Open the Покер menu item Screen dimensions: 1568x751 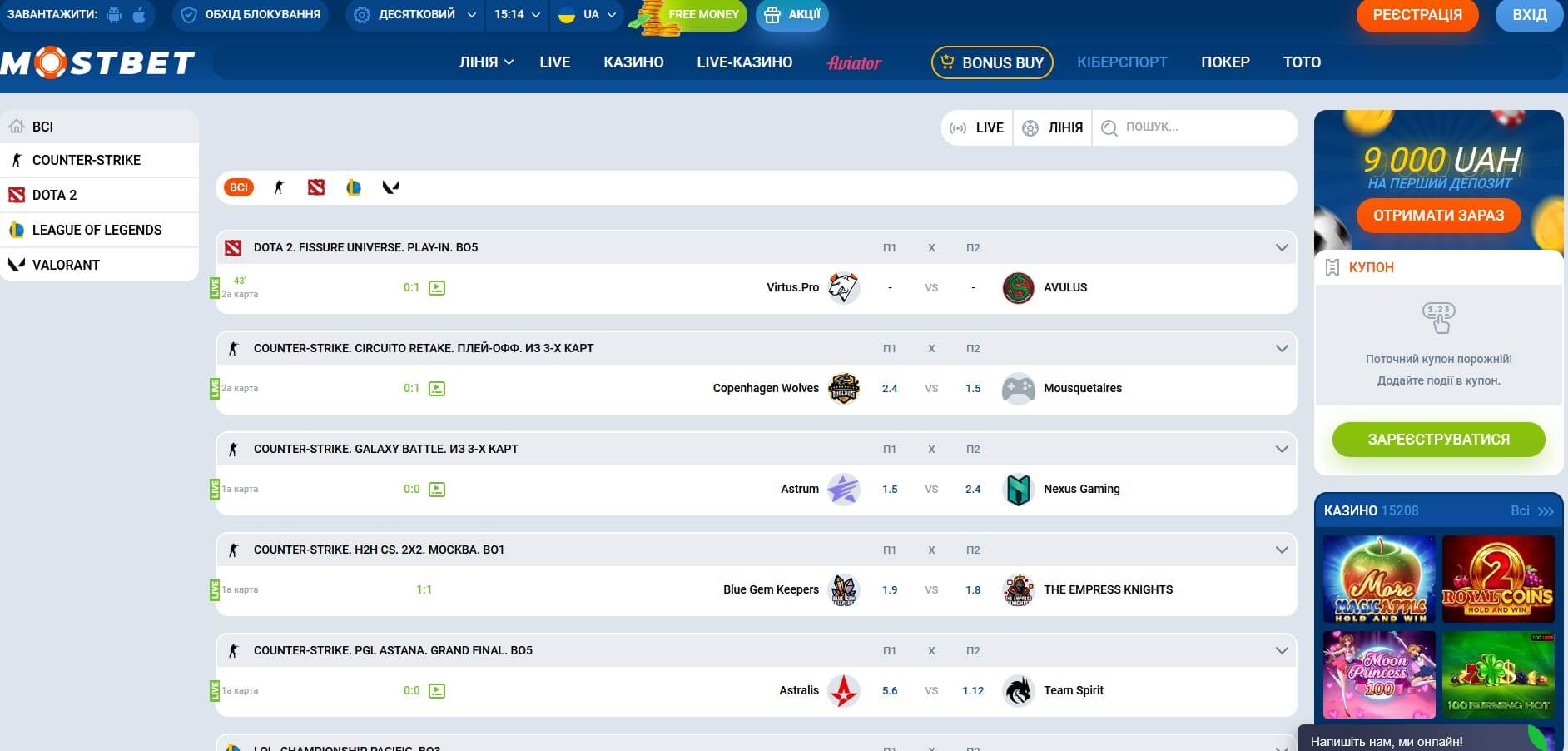[1225, 62]
